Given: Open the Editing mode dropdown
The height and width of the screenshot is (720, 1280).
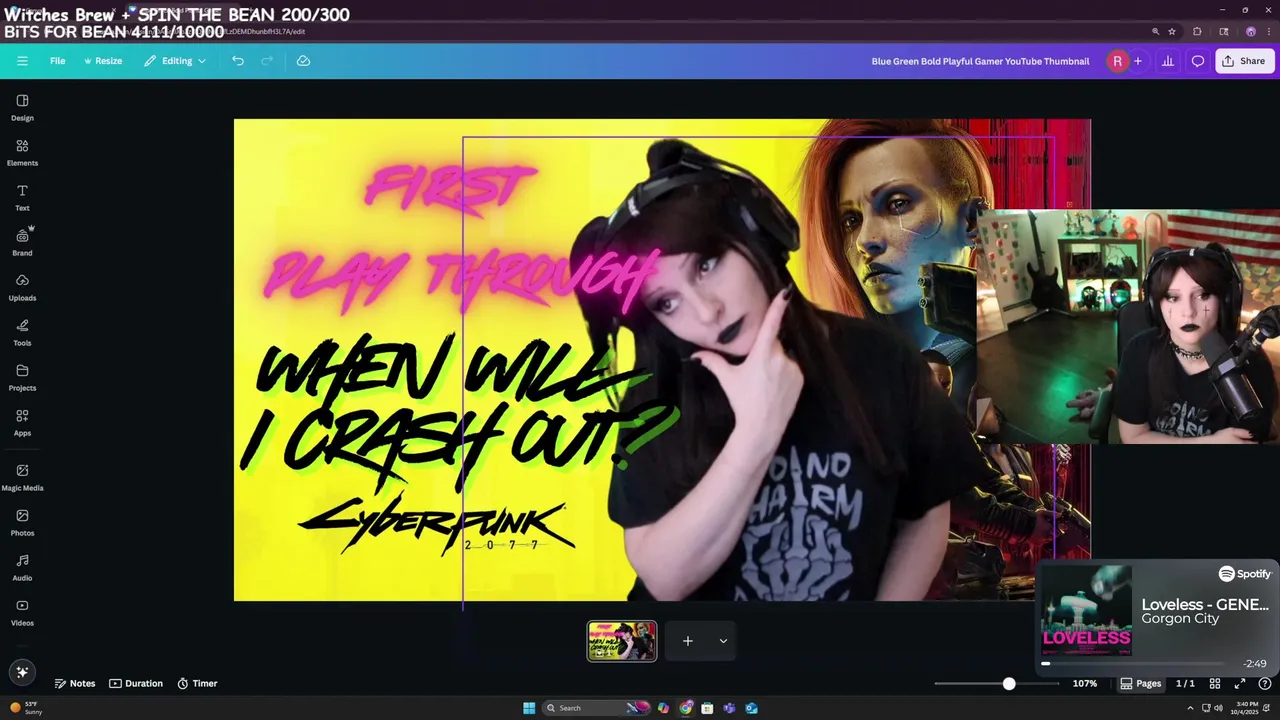Looking at the screenshot, I should coord(175,61).
